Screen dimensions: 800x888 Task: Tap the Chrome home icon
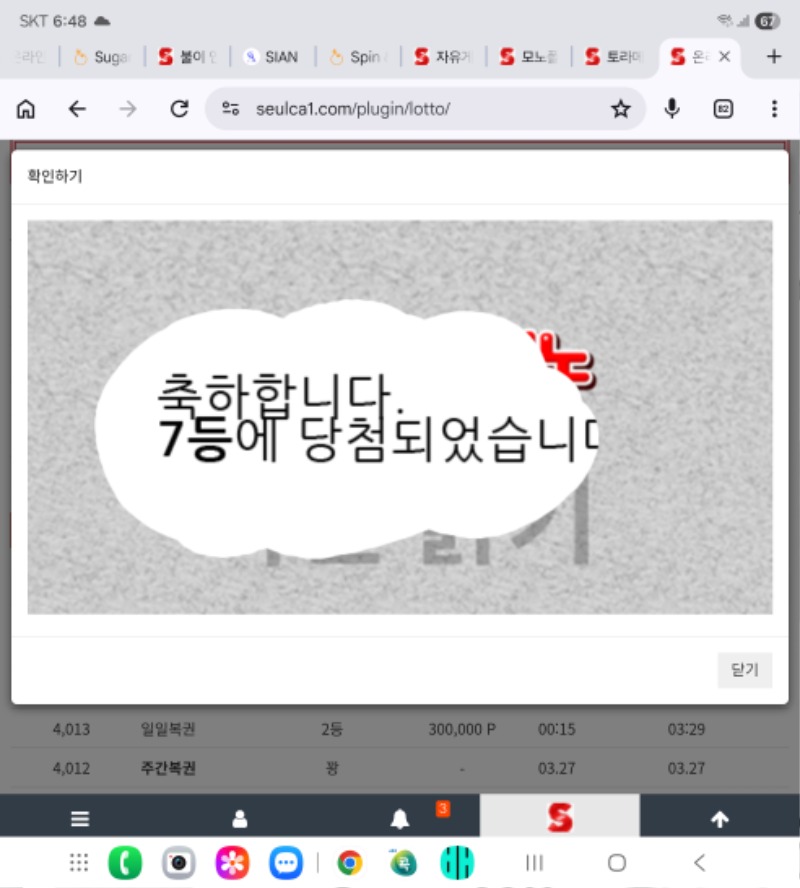(26, 109)
